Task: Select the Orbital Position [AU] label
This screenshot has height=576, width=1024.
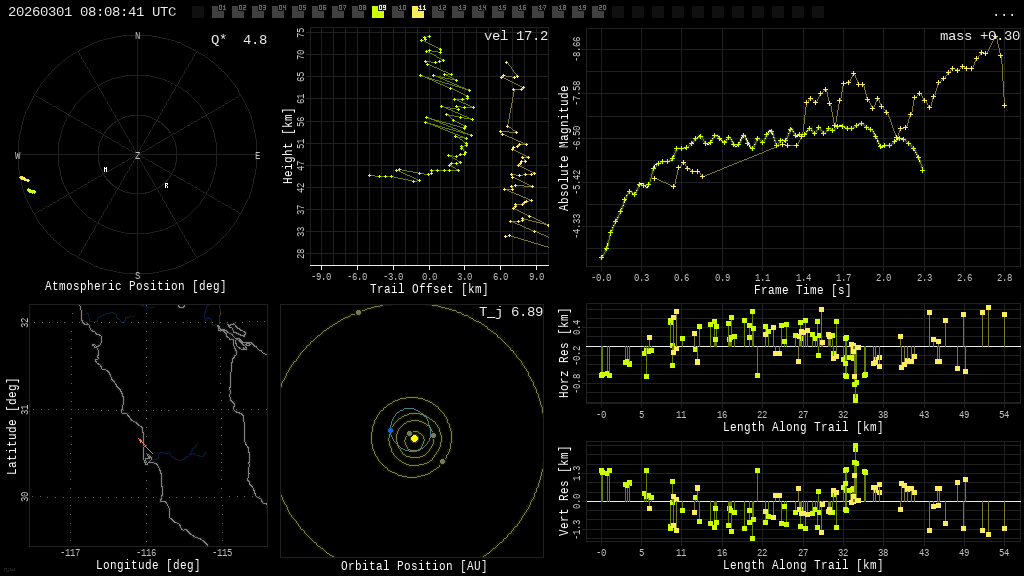Action: point(414,567)
